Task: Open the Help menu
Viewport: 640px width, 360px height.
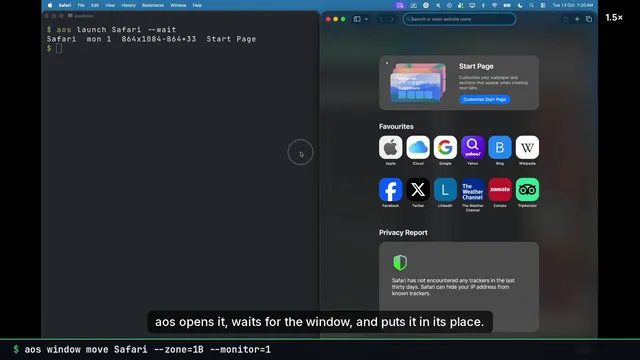Action: (x=197, y=5)
